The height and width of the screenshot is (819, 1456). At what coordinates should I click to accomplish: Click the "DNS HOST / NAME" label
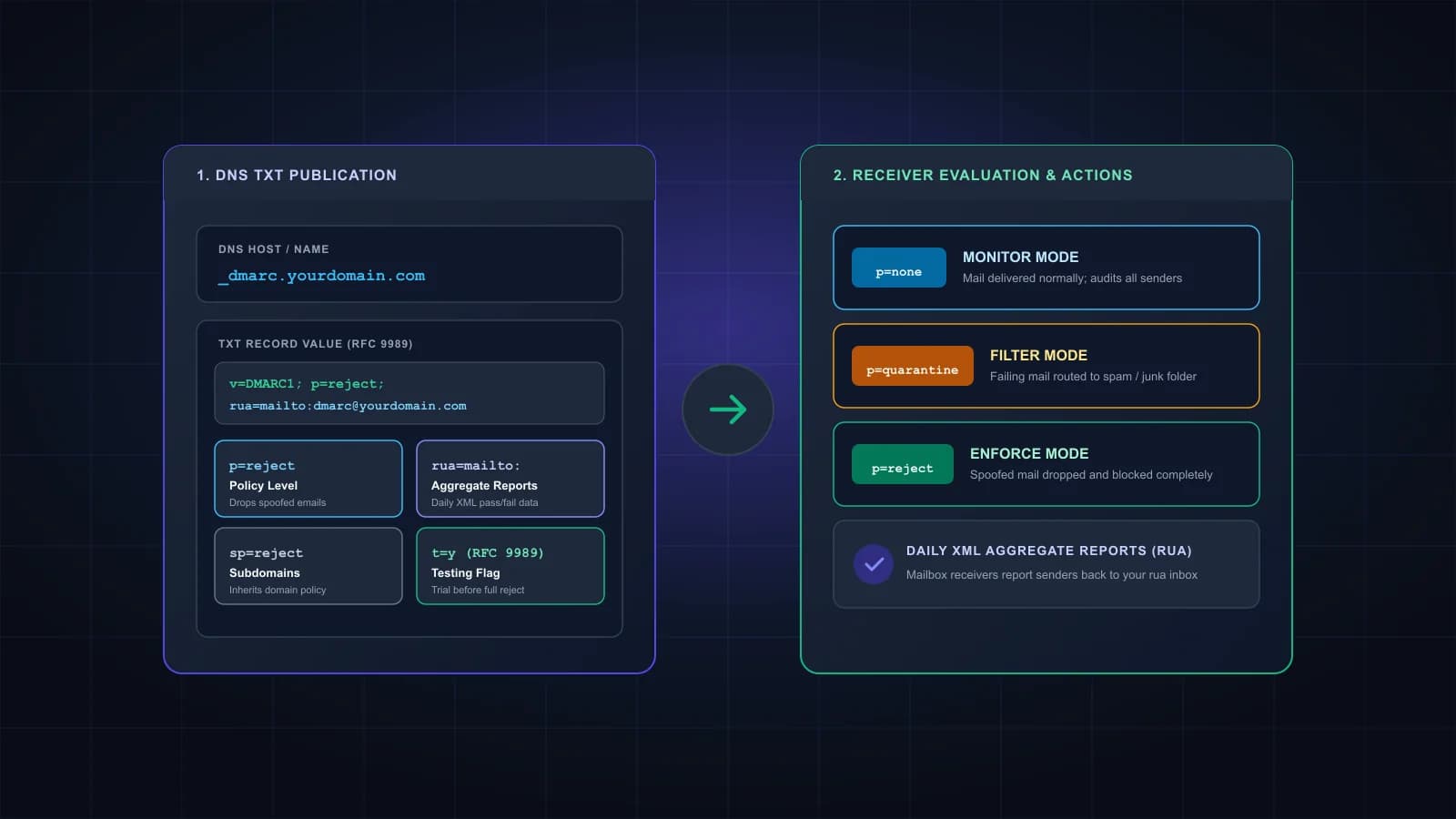274,249
